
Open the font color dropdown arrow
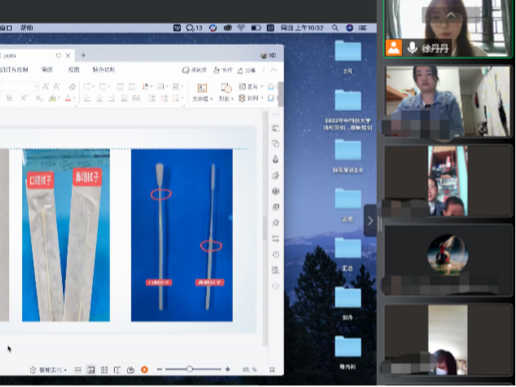pos(74,98)
